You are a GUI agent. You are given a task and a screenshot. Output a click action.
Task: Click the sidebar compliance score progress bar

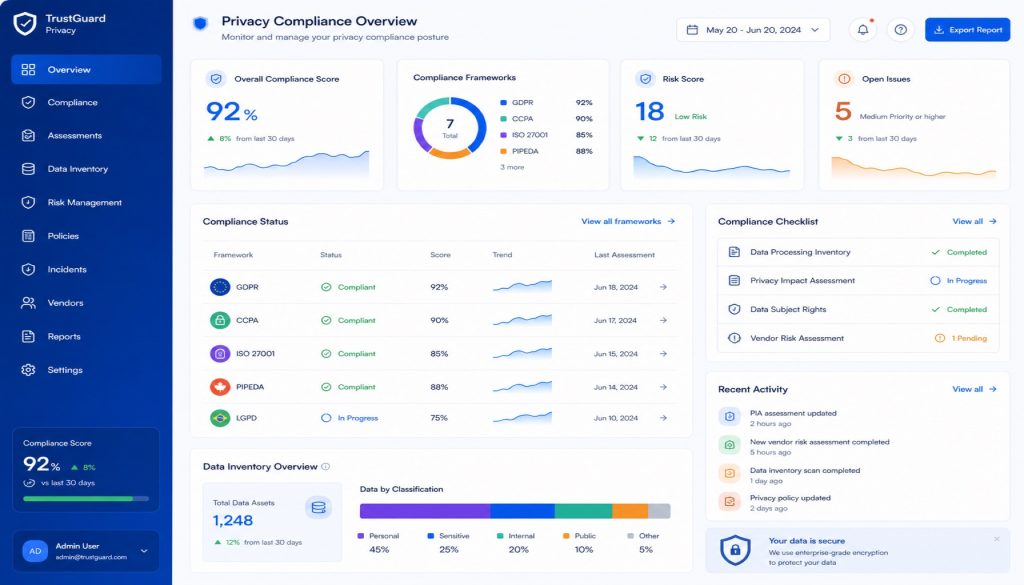pyautogui.click(x=86, y=499)
